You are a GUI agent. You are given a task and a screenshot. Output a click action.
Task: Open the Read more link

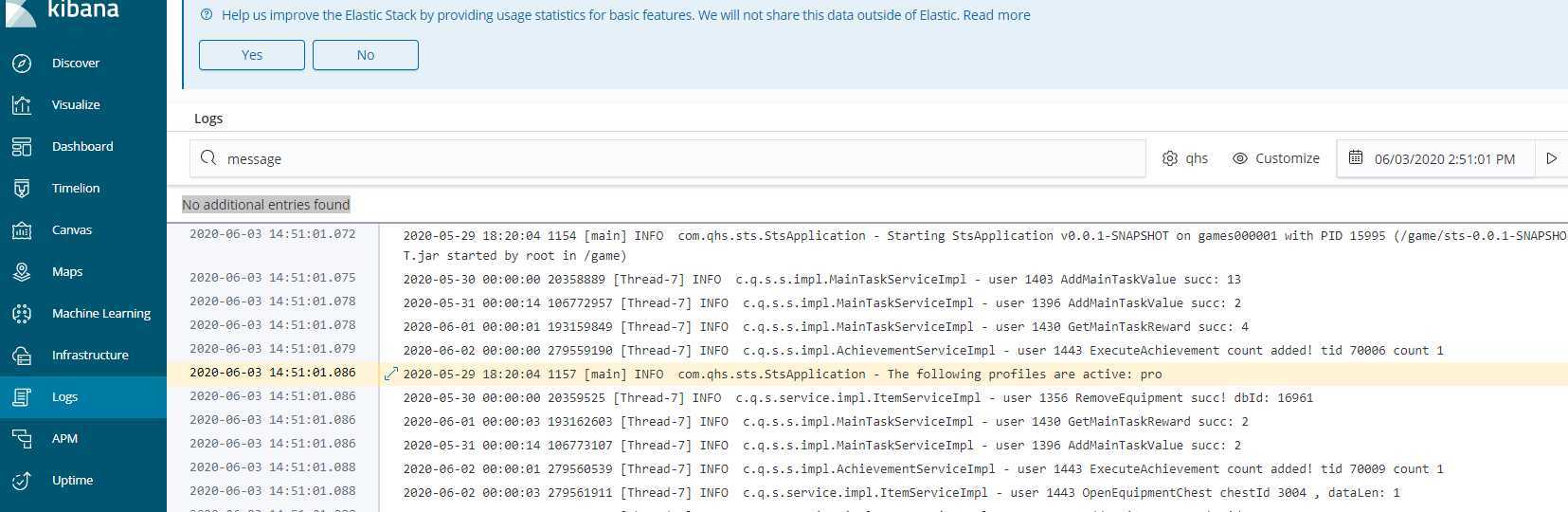(x=997, y=15)
